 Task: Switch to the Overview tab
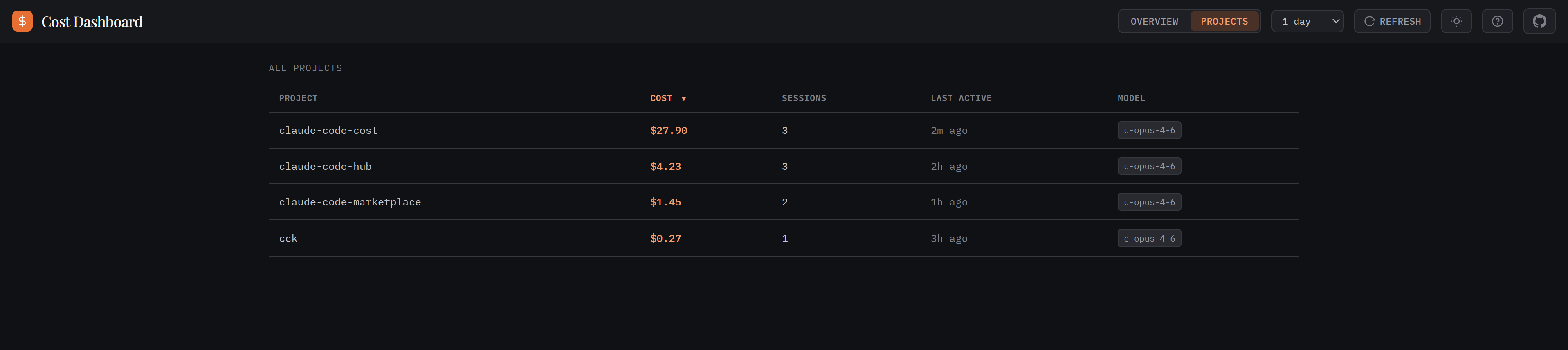click(1154, 21)
